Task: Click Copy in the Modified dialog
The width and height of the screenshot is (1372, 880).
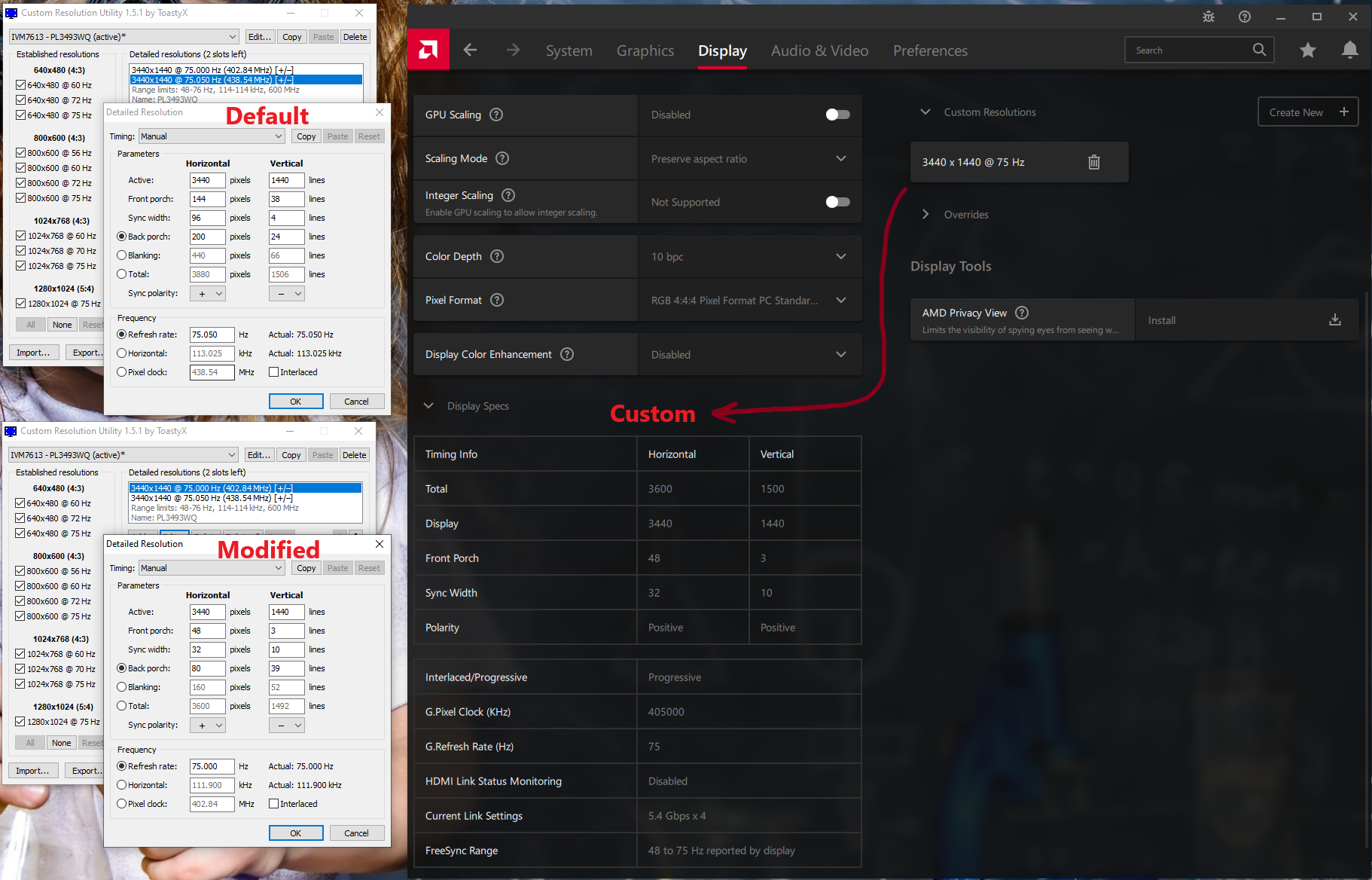Action: click(x=306, y=568)
